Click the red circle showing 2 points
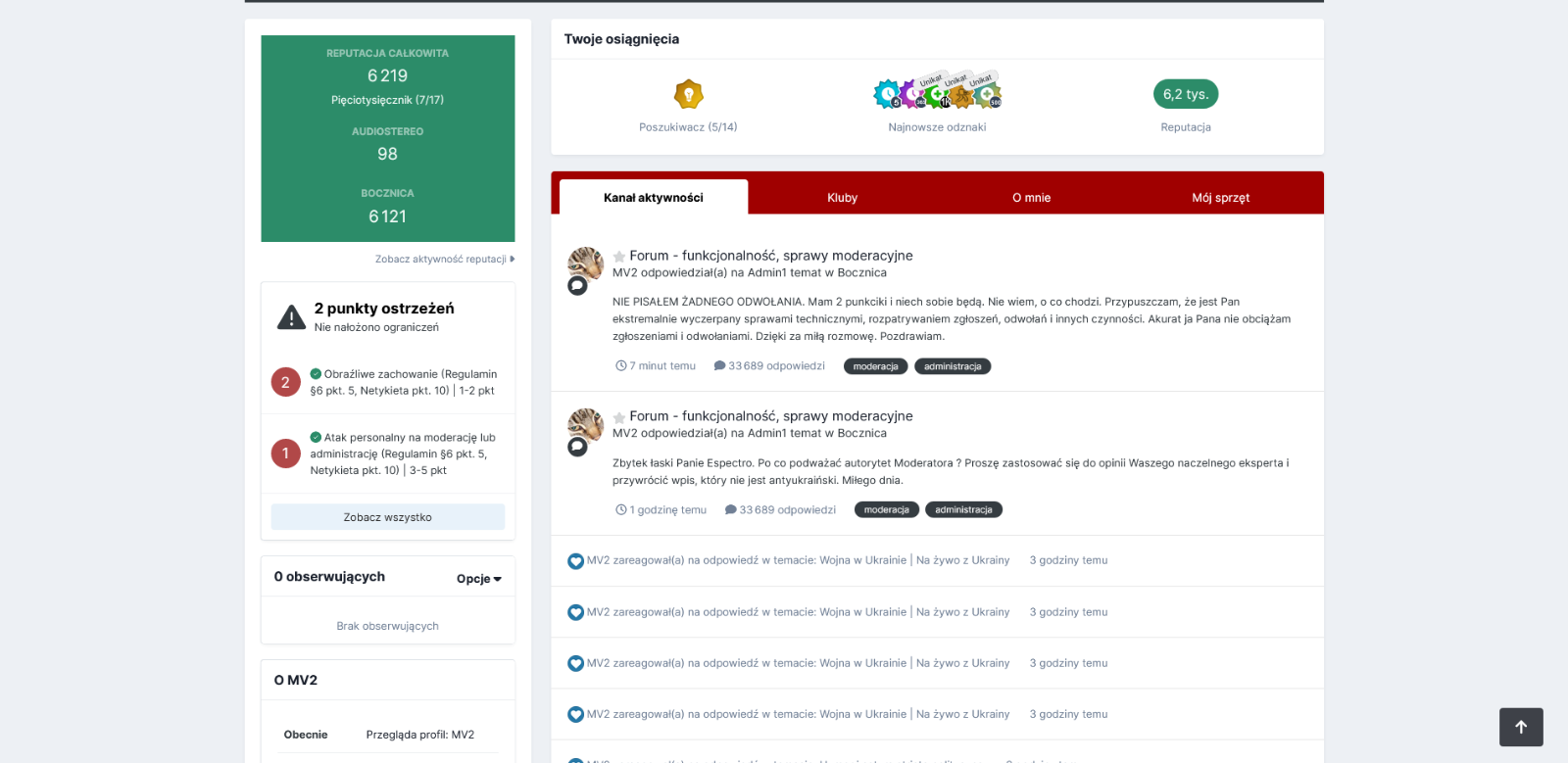The image size is (1568, 763). click(285, 382)
